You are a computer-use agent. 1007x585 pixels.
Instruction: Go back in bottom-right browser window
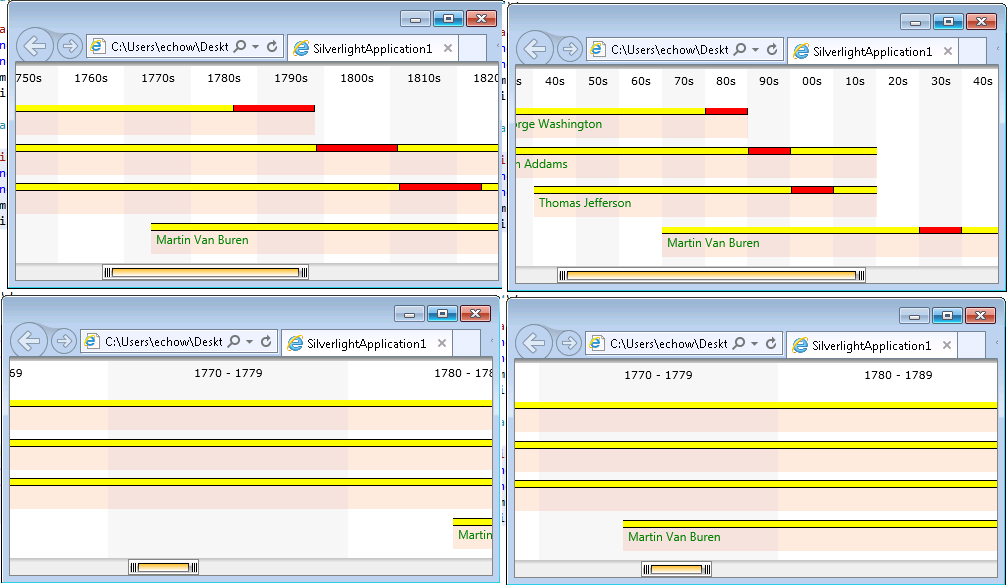click(x=534, y=343)
